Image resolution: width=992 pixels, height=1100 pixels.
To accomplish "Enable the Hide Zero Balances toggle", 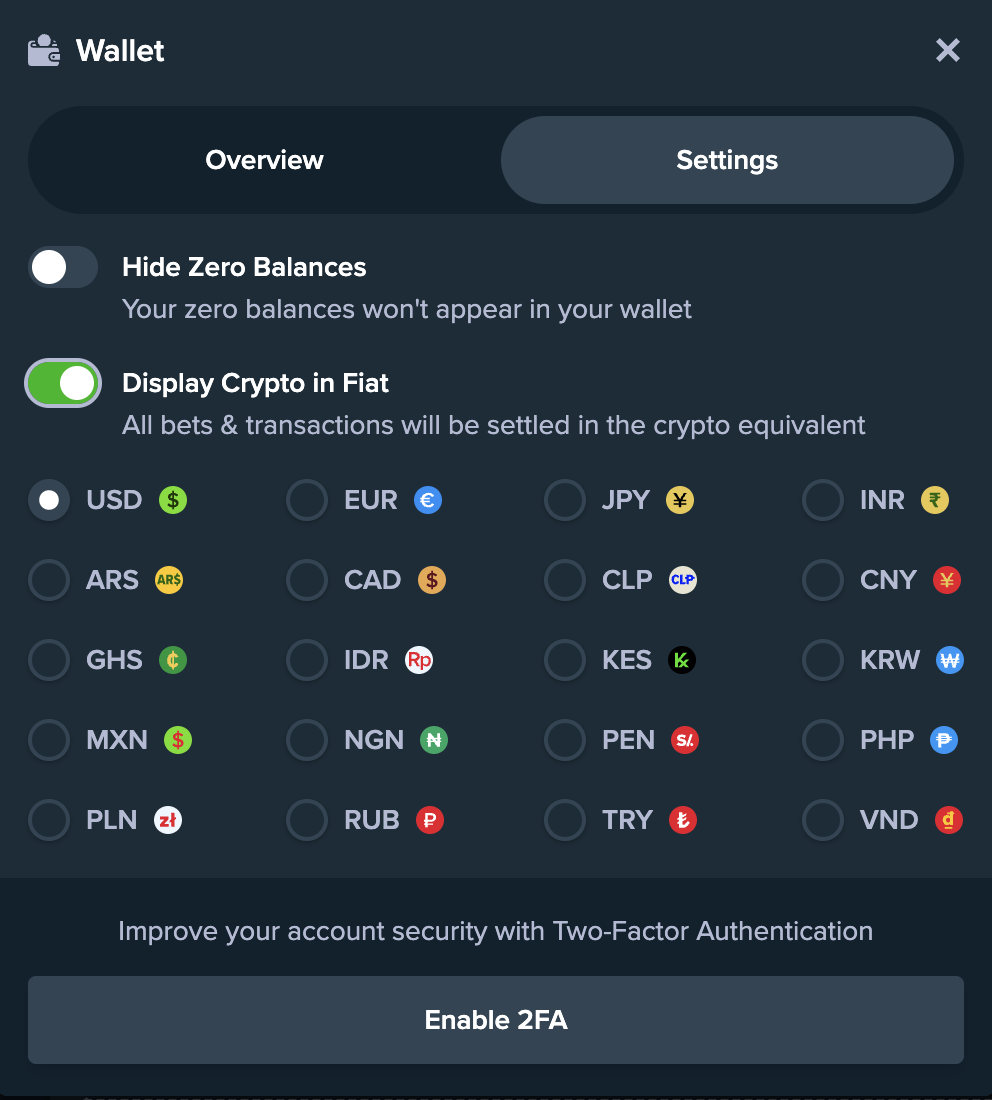I will [x=63, y=267].
